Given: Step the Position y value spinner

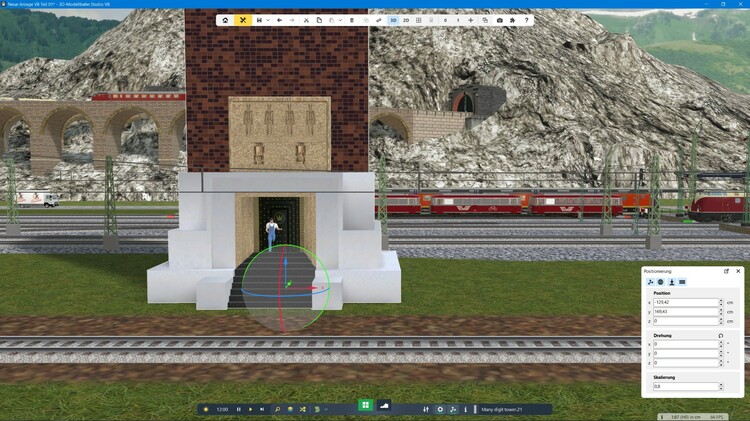Looking at the screenshot, I should [721, 311].
